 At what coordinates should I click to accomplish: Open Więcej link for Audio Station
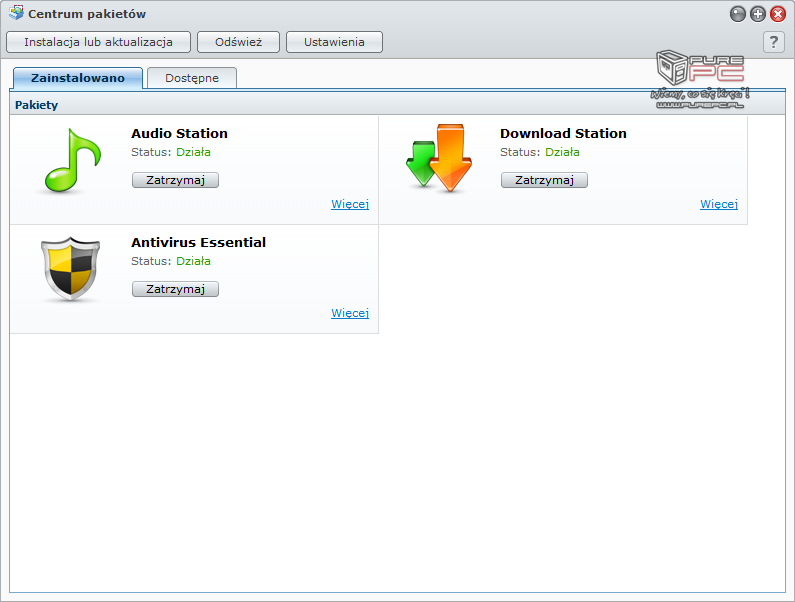coord(350,204)
